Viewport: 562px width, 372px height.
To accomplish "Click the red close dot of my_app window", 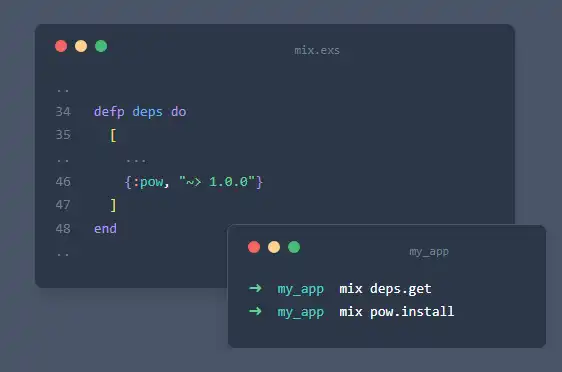I will click(254, 247).
